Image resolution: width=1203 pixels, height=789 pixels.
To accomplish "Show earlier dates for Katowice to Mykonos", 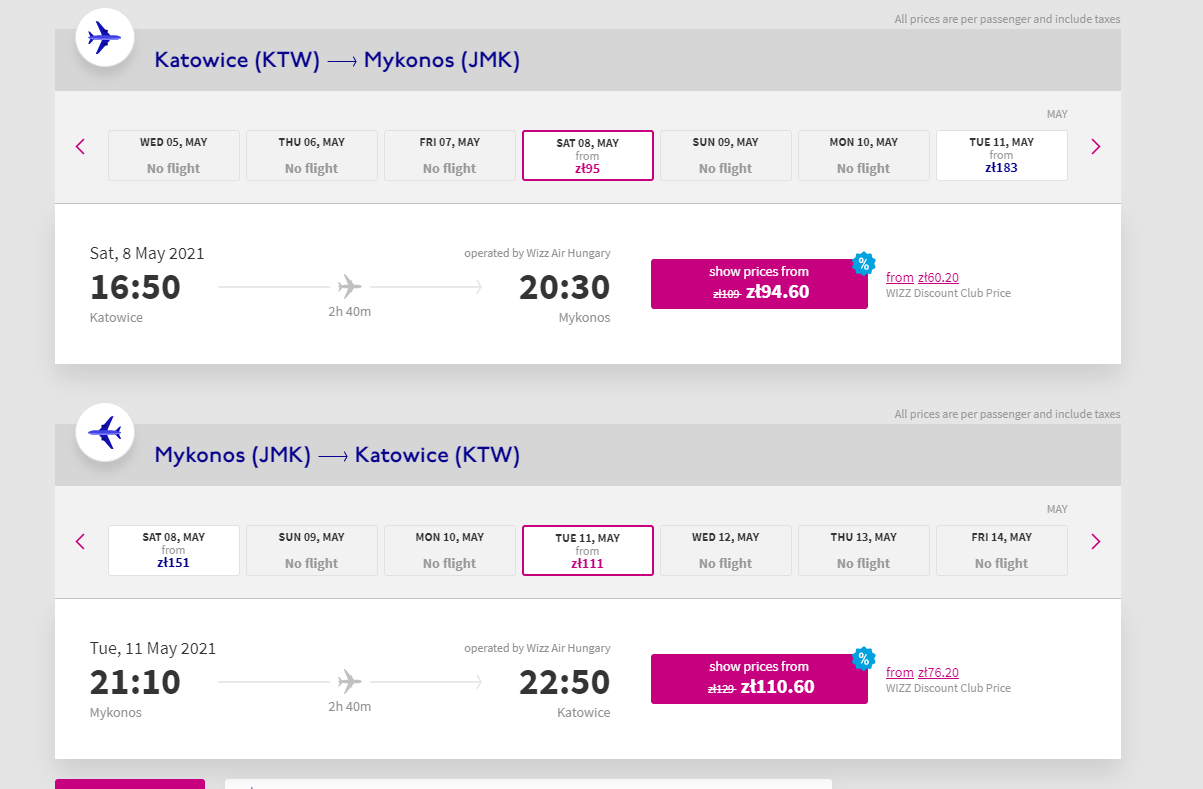I will (81, 146).
